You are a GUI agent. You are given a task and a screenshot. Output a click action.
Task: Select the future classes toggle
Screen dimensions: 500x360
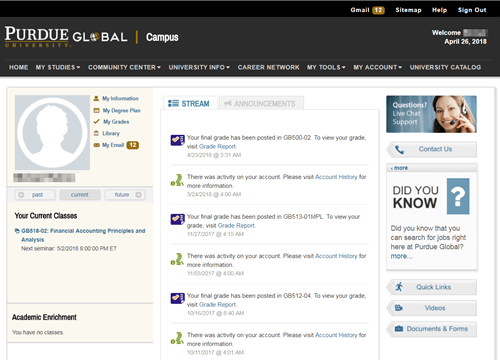coord(125,195)
